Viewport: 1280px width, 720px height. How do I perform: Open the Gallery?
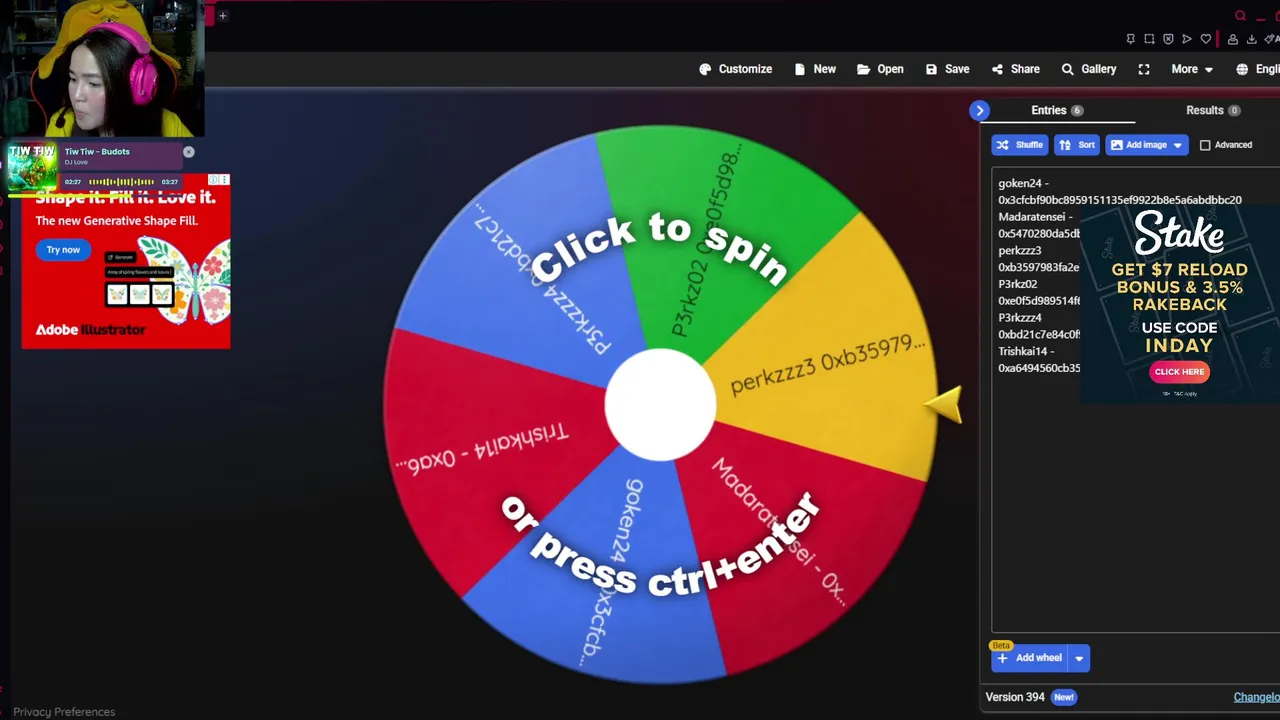pyautogui.click(x=1088, y=69)
